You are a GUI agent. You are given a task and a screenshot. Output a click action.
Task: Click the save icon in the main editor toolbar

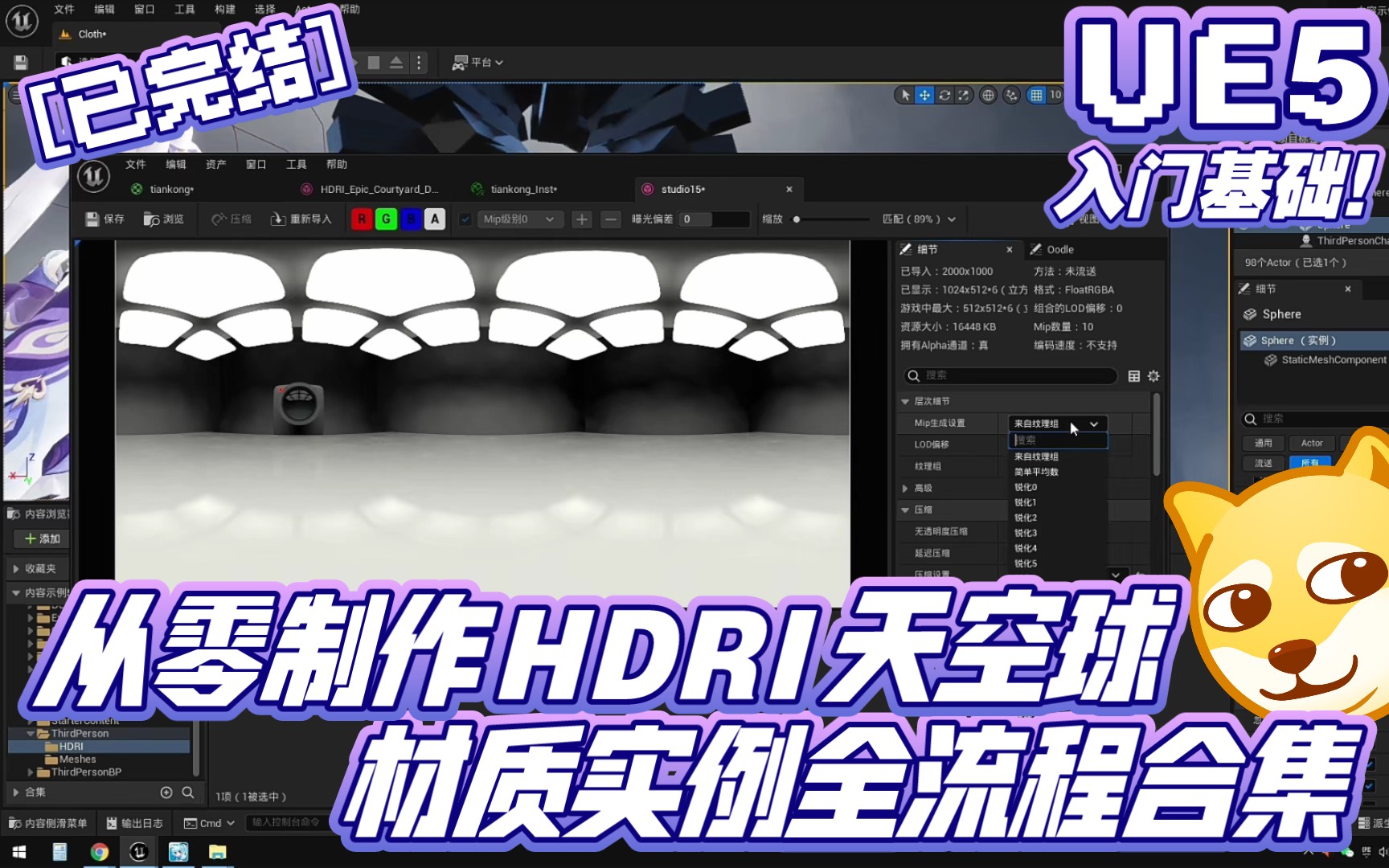pos(21,63)
